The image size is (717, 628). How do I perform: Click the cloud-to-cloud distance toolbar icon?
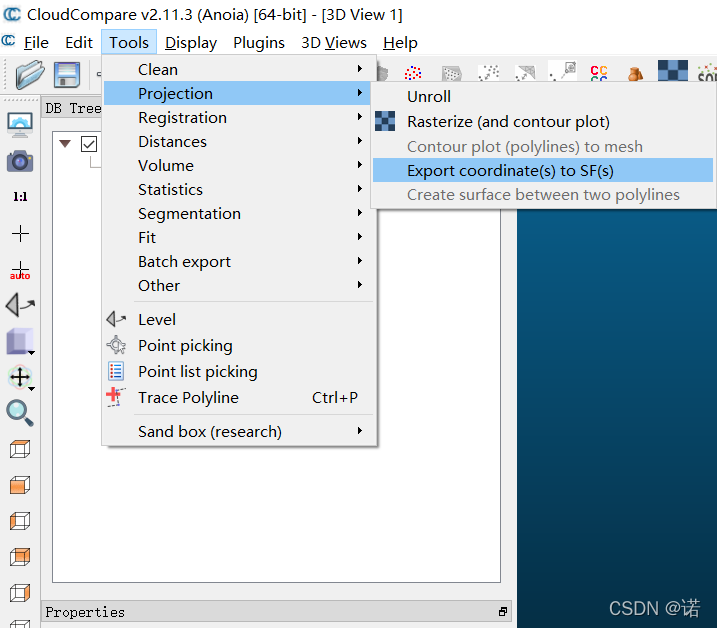tap(488, 73)
